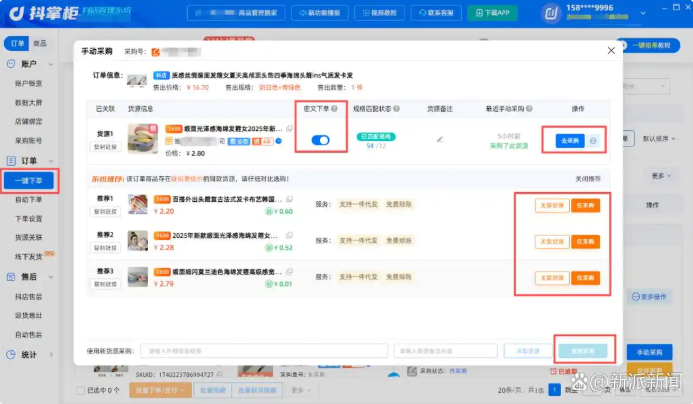Click the blue 去采购 button
Image resolution: width=693 pixels, height=404 pixels.
pyautogui.click(x=570, y=141)
